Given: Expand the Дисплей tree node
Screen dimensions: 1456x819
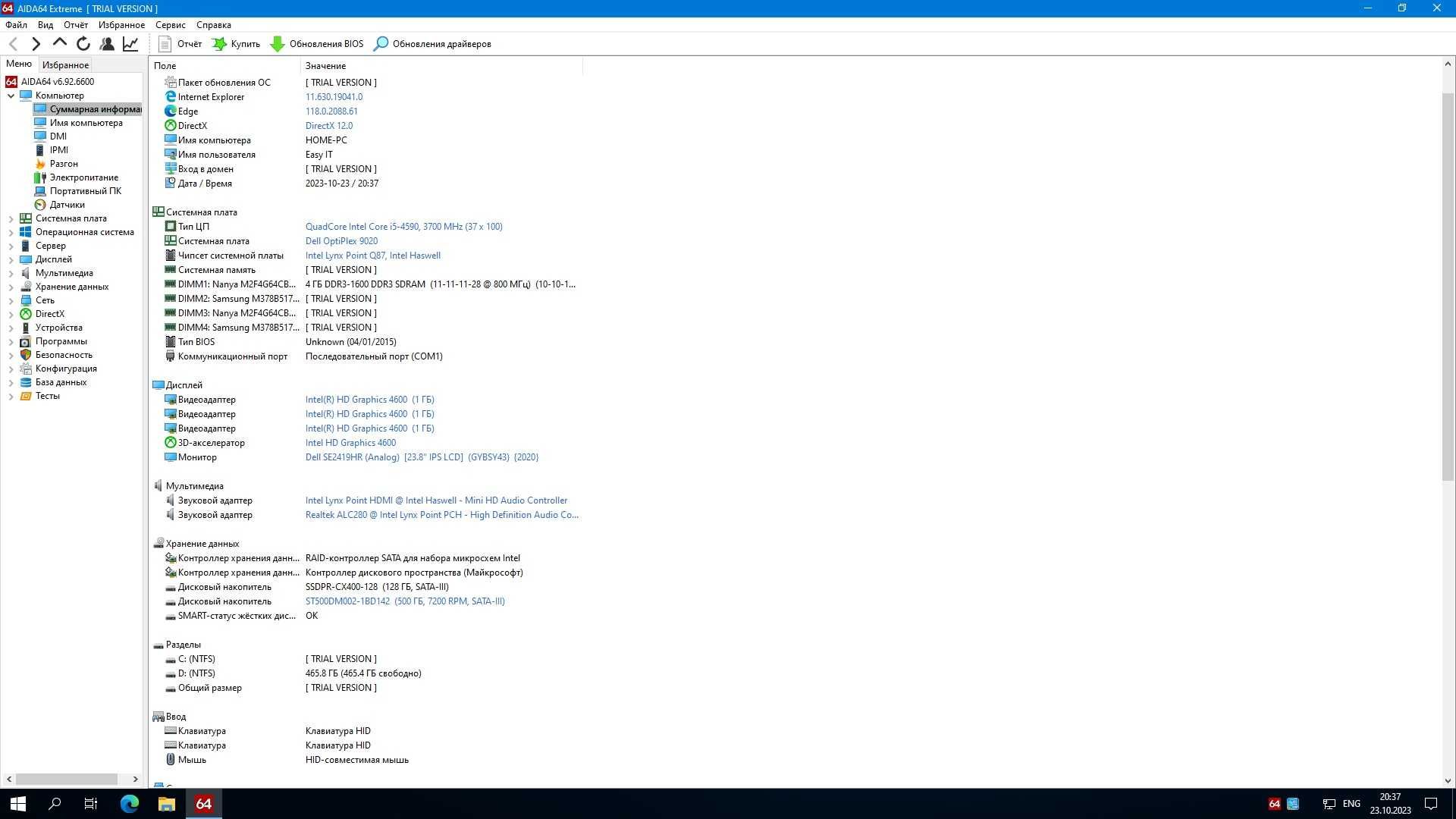Looking at the screenshot, I should 11,259.
